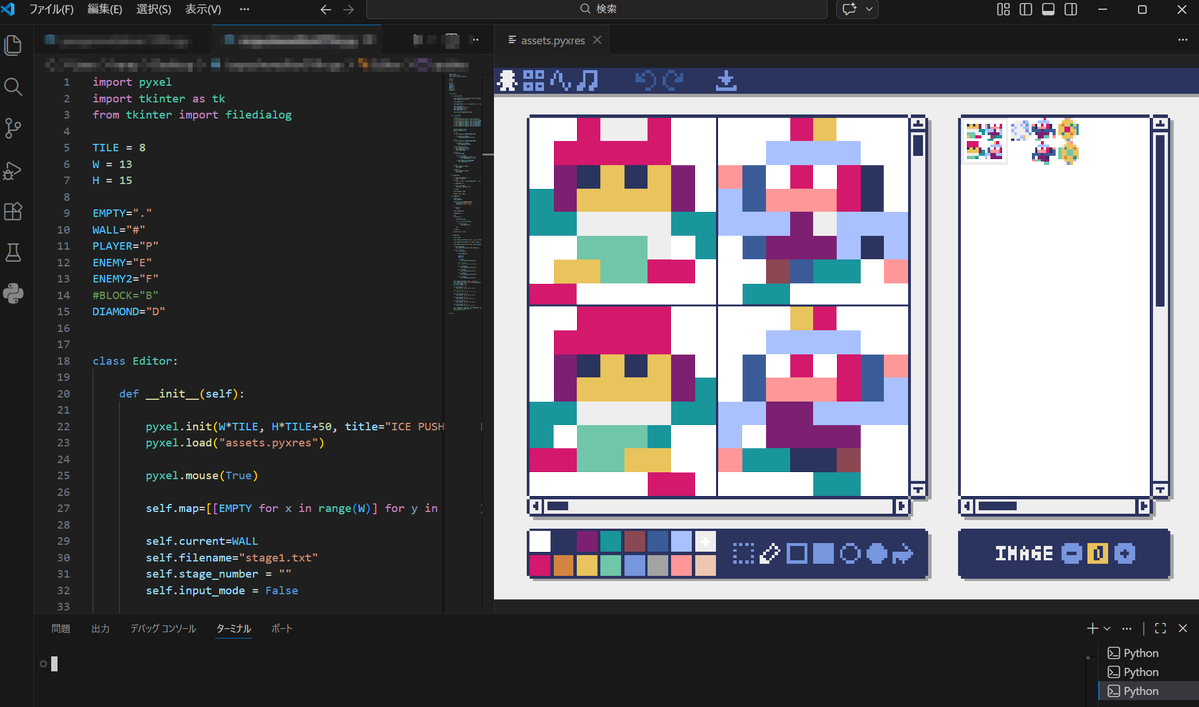
Task: Open the Search view in activity bar
Action: [13, 86]
